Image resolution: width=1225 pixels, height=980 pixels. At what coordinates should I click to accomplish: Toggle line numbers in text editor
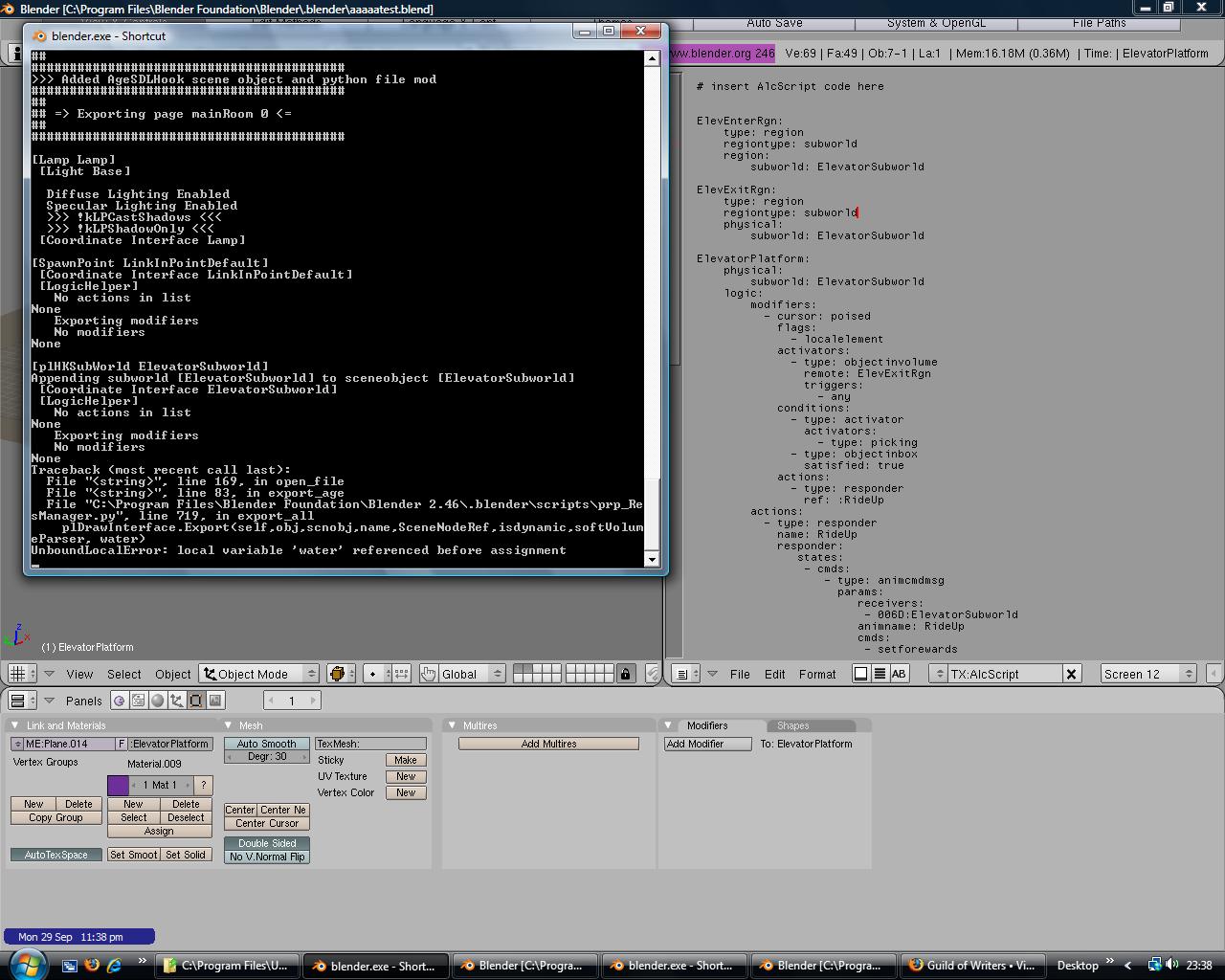click(880, 674)
